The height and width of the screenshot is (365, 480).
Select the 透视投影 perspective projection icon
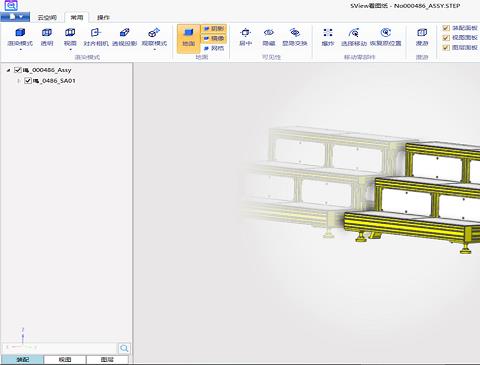click(124, 33)
